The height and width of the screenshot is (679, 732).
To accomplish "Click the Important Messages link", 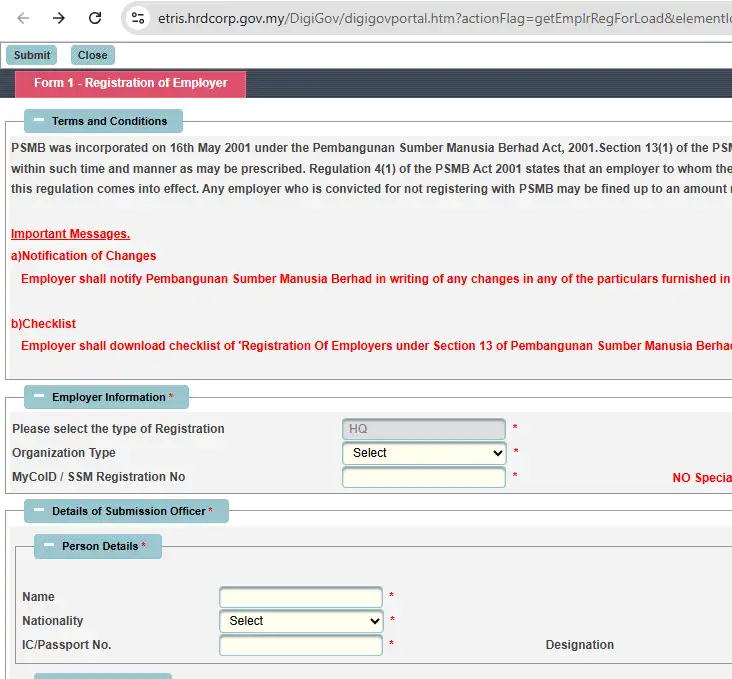I will [x=70, y=233].
